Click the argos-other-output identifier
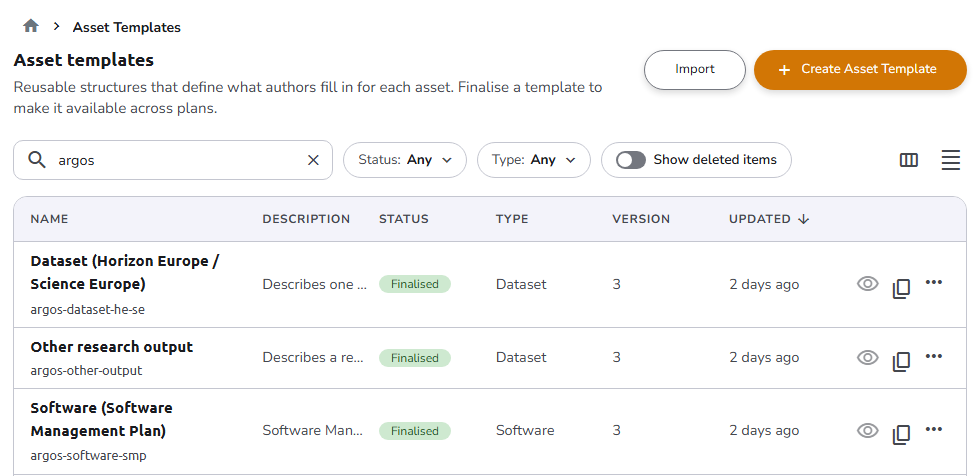The width and height of the screenshot is (980, 476). click(x=86, y=370)
